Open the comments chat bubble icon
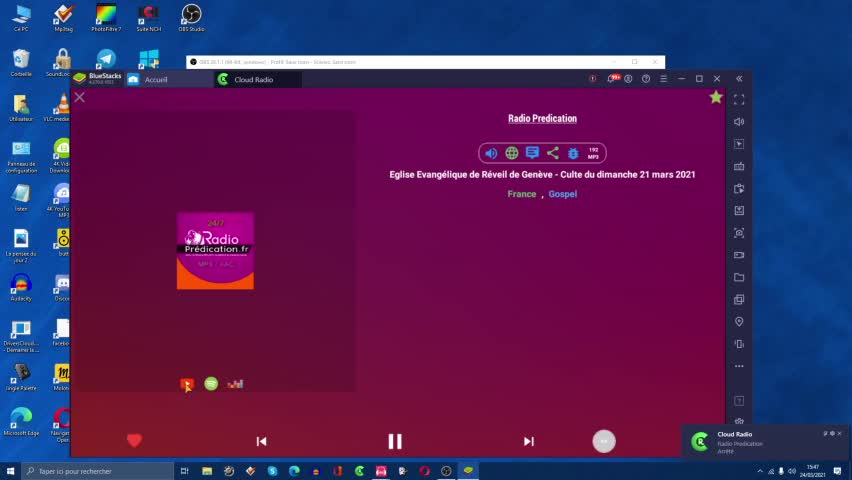The height and width of the screenshot is (480, 852). click(x=532, y=153)
